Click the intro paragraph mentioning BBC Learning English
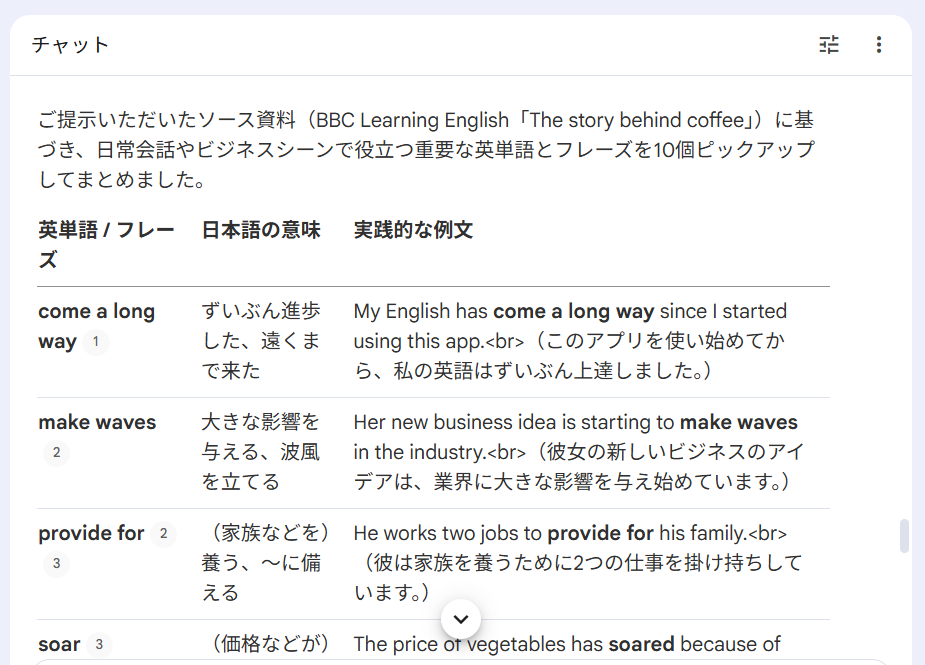The height and width of the screenshot is (665, 925). [x=425, y=150]
